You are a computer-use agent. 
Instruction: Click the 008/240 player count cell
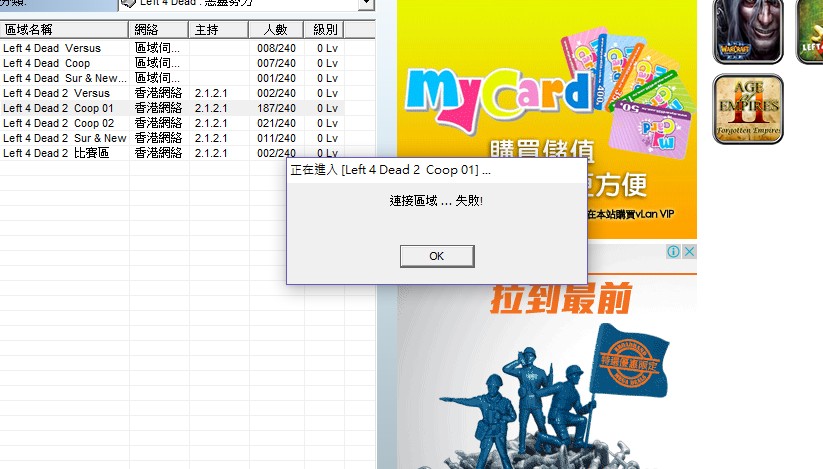(x=276, y=48)
